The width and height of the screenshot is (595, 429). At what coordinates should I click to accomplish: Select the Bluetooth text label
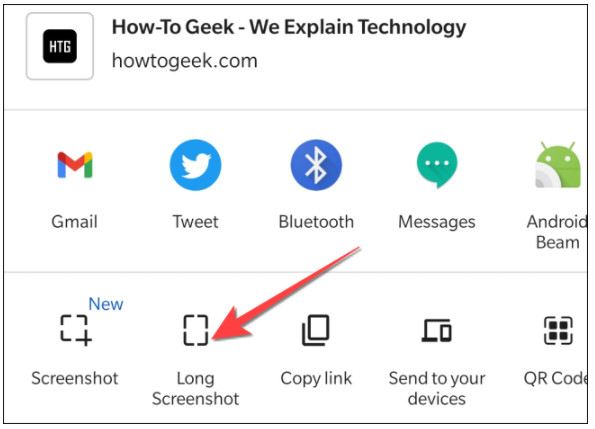click(x=316, y=222)
